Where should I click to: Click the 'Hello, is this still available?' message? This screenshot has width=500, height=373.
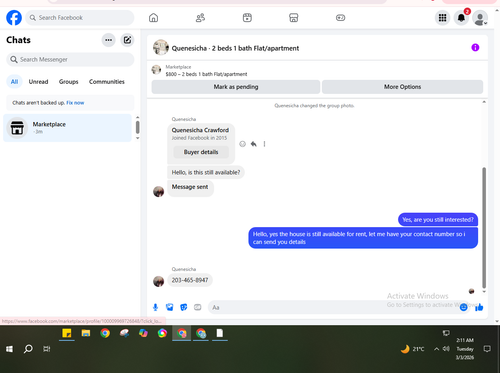(x=206, y=172)
